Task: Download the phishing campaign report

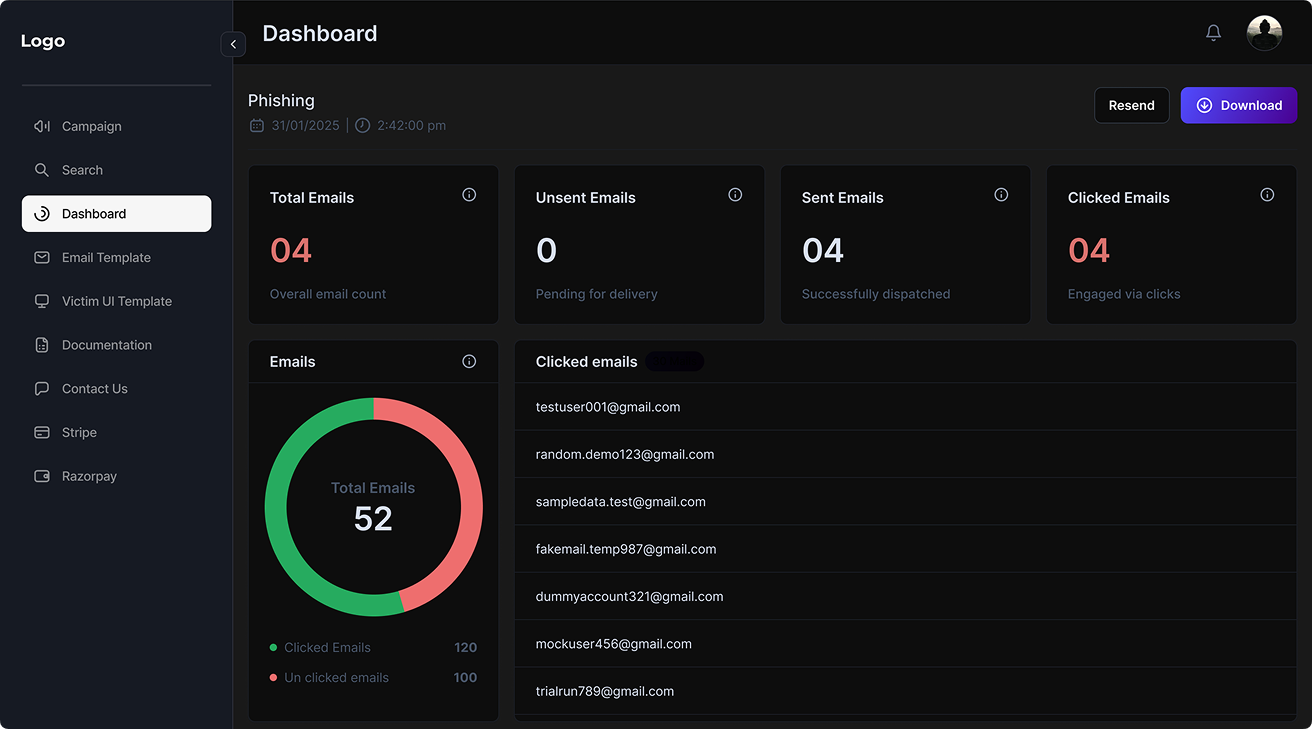Action: tap(1239, 105)
